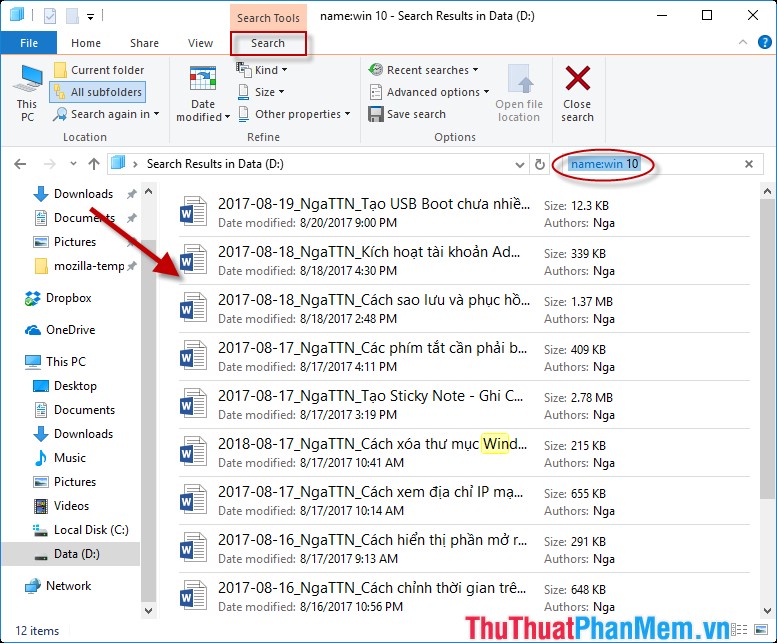Select Data (D:) drive
Viewport: 777px width, 643px height.
coord(76,554)
